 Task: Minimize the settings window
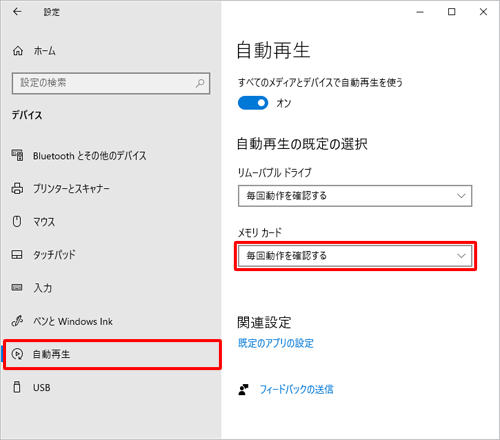tap(420, 12)
